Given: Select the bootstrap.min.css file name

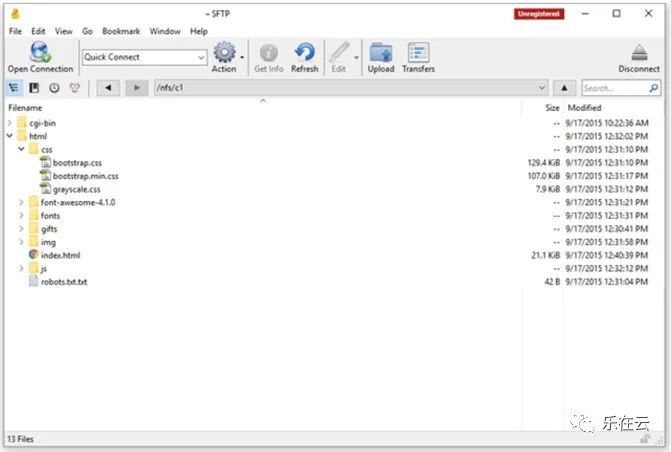Looking at the screenshot, I should click(x=86, y=176).
